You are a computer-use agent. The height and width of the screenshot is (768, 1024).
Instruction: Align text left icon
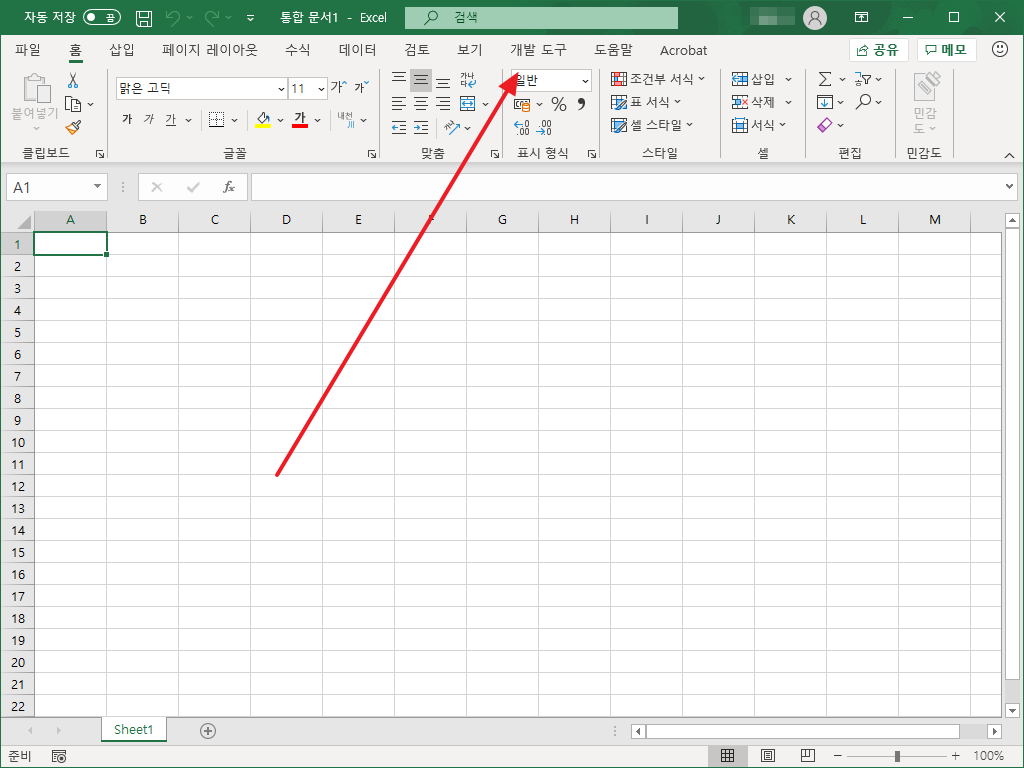pos(399,103)
